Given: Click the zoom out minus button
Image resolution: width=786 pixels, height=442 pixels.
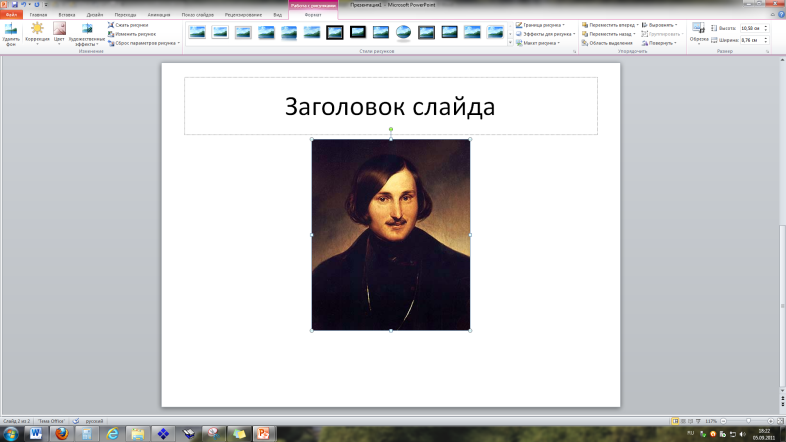Looking at the screenshot, I should pos(723,421).
